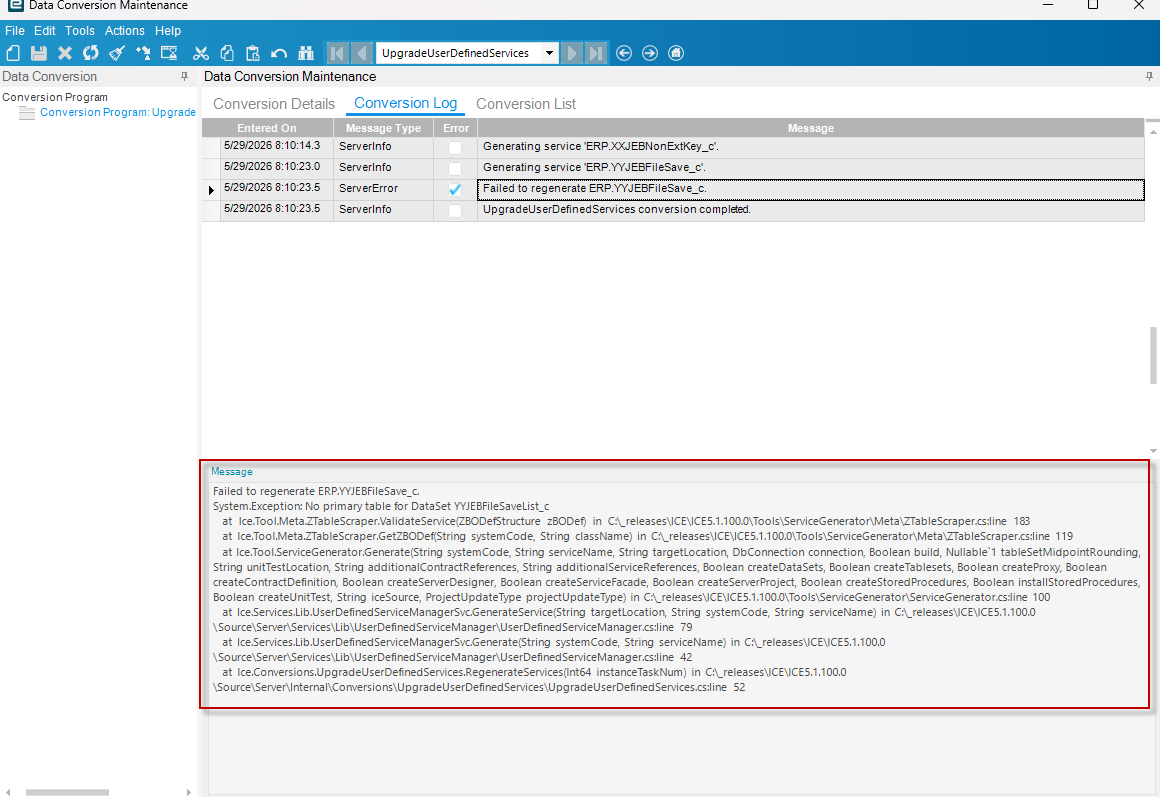This screenshot has width=1160, height=797.
Task: Click the Undo arrow icon
Action: point(279,53)
